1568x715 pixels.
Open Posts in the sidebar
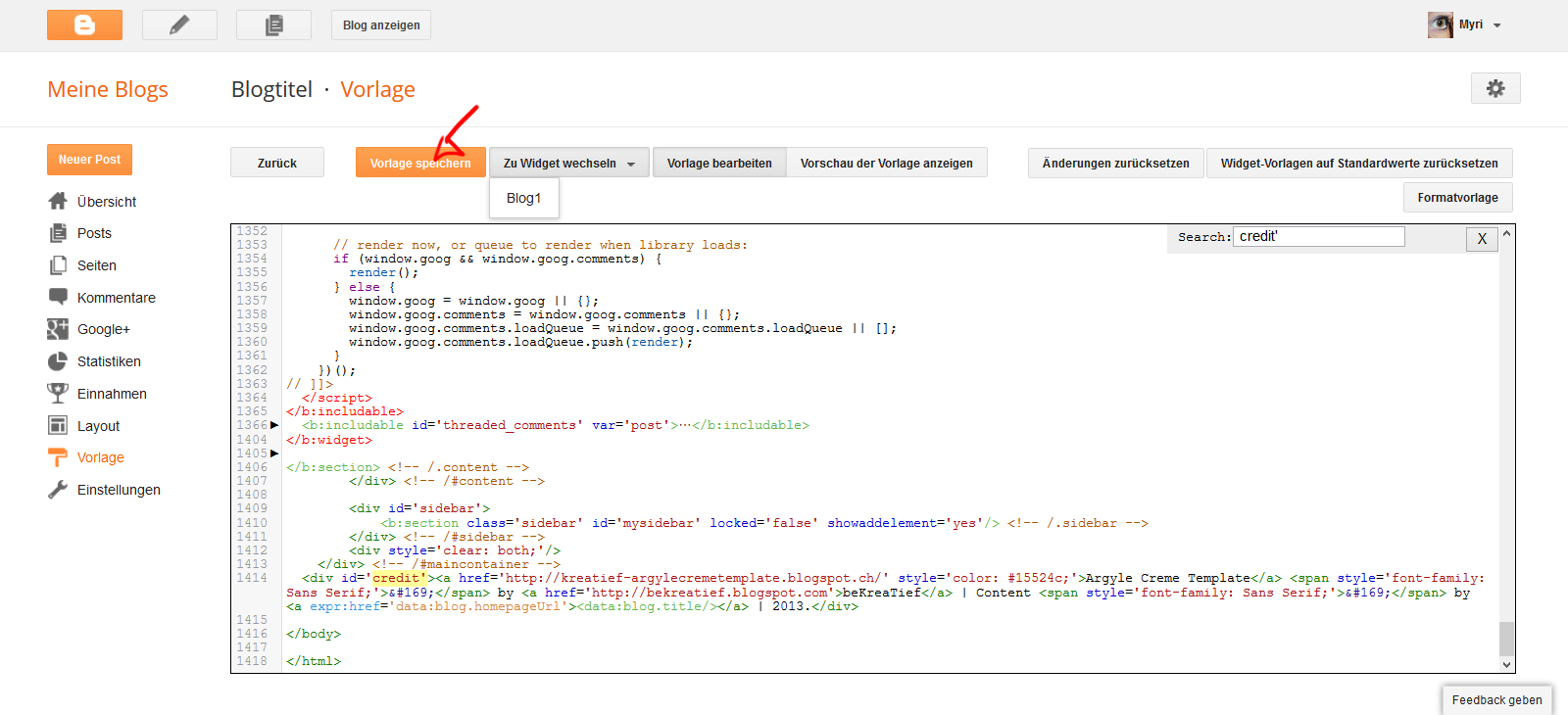pos(94,233)
